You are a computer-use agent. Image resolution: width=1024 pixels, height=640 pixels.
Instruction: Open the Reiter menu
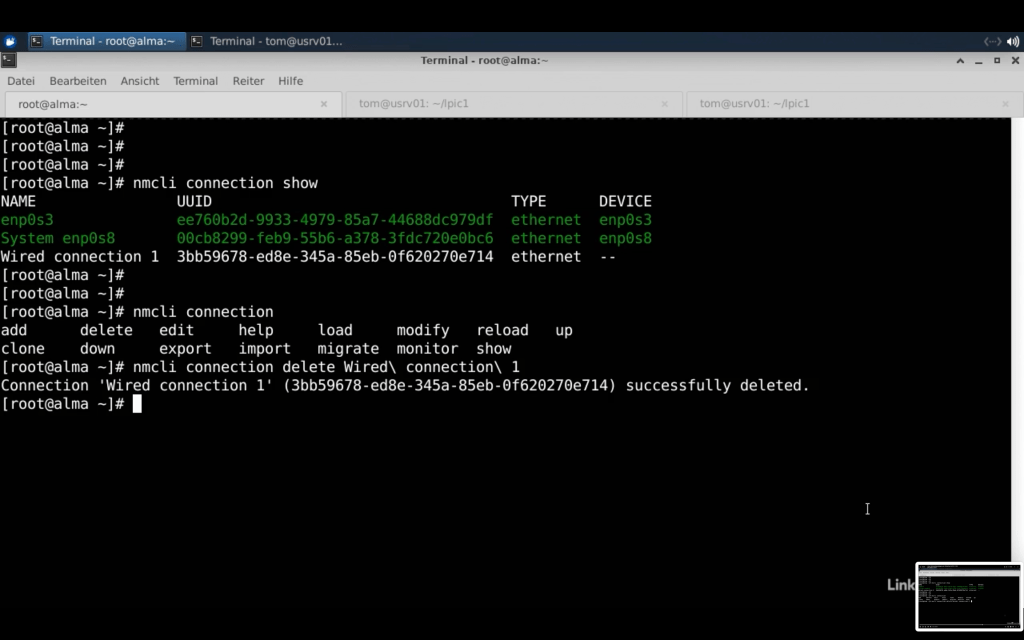pyautogui.click(x=248, y=81)
